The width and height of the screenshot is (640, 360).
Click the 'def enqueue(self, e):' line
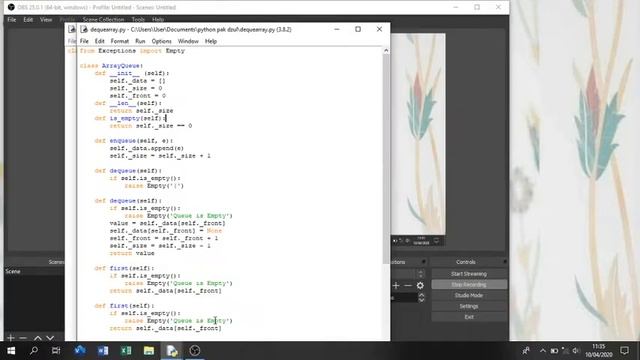[134, 141]
